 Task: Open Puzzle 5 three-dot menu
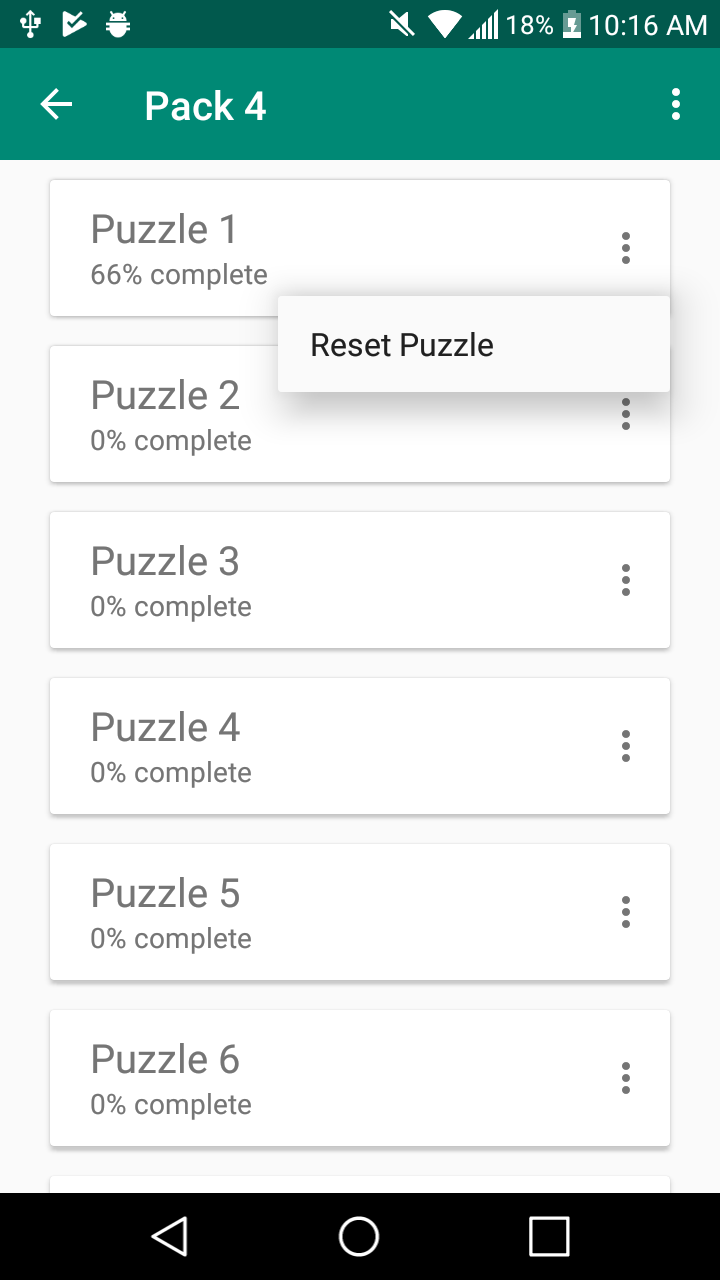(626, 912)
